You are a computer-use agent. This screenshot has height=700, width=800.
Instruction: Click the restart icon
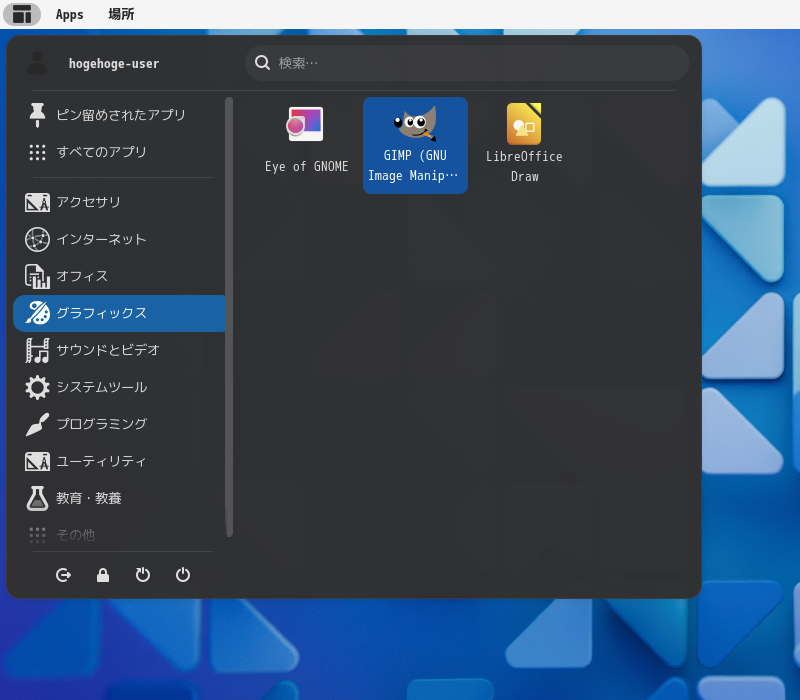[143, 575]
